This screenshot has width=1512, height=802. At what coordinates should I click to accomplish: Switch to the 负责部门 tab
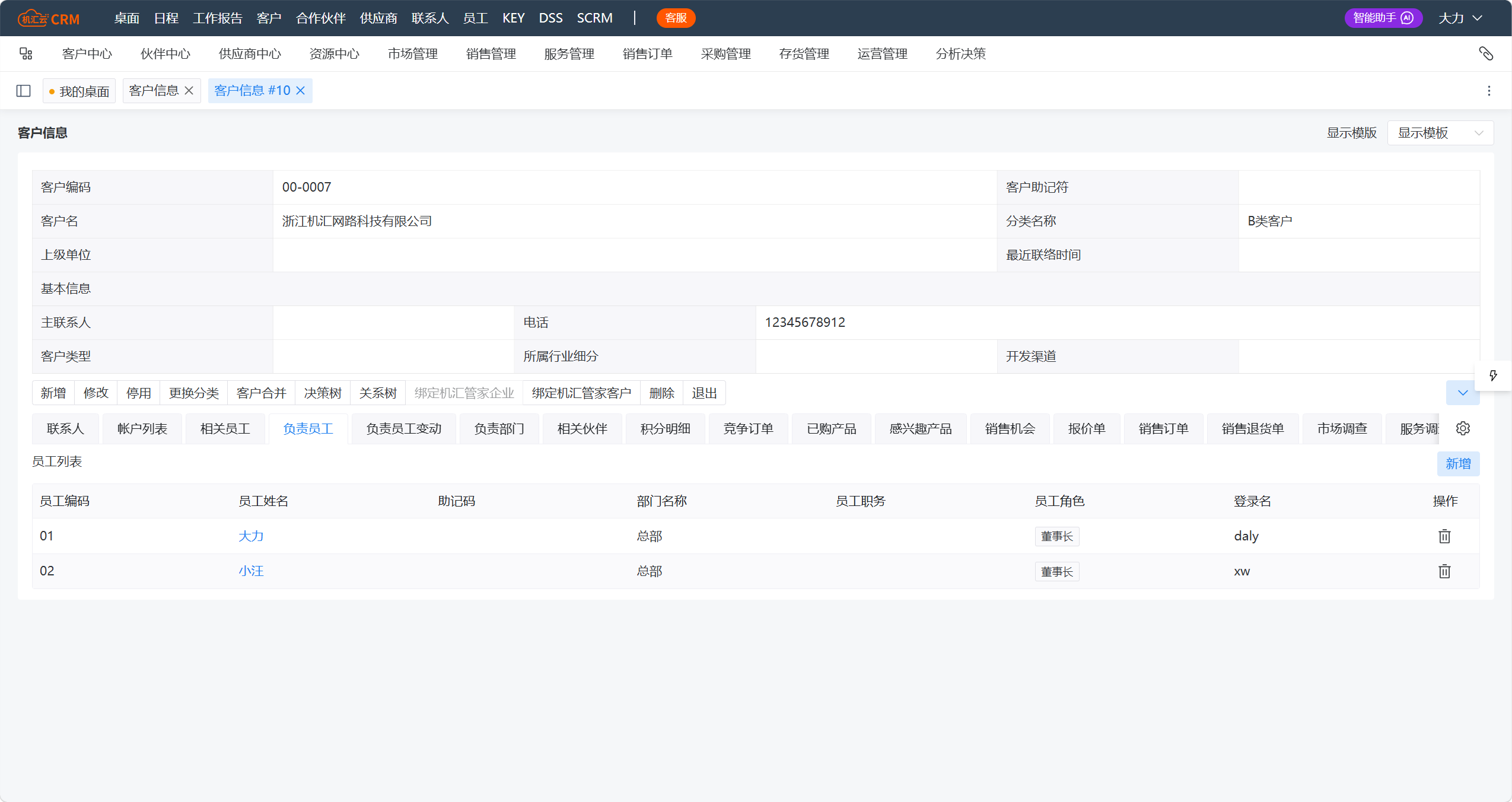499,429
